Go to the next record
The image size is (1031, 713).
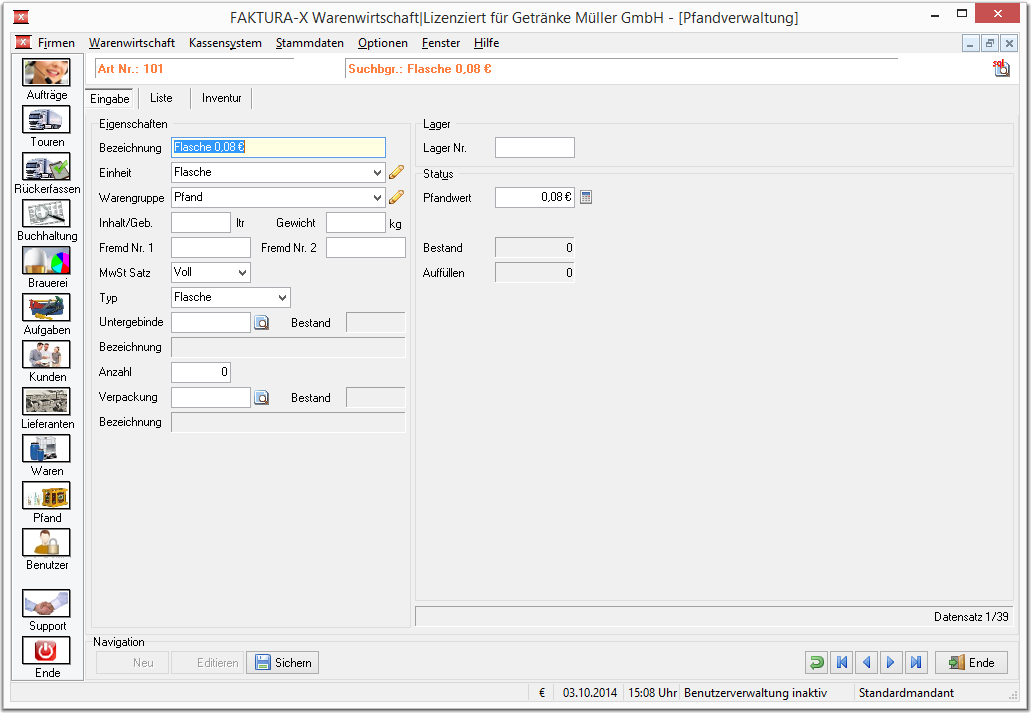(891, 662)
